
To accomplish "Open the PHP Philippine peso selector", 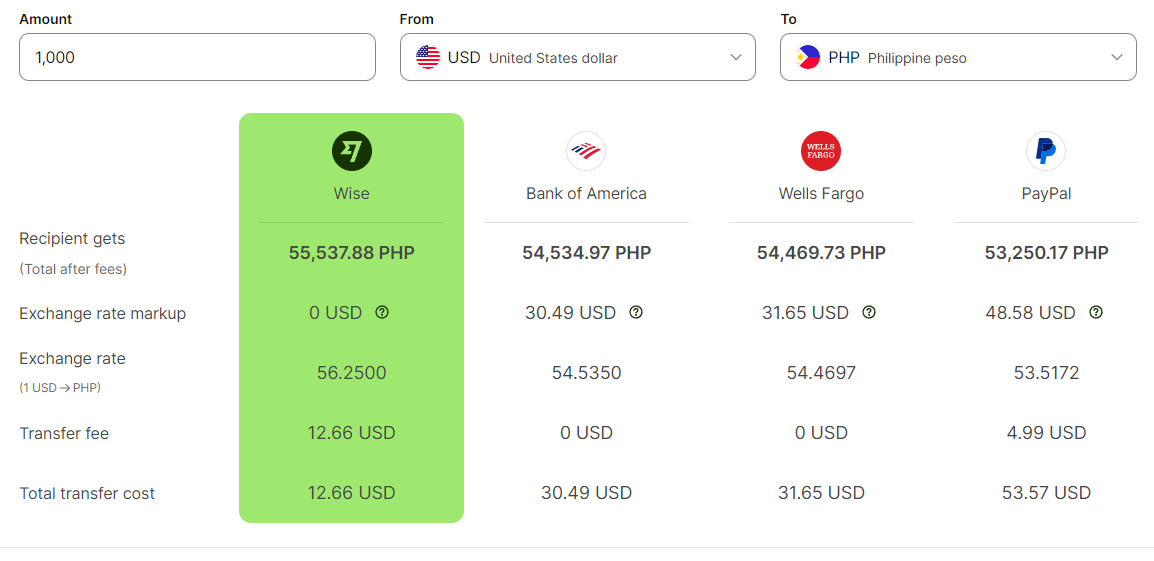I will (958, 57).
